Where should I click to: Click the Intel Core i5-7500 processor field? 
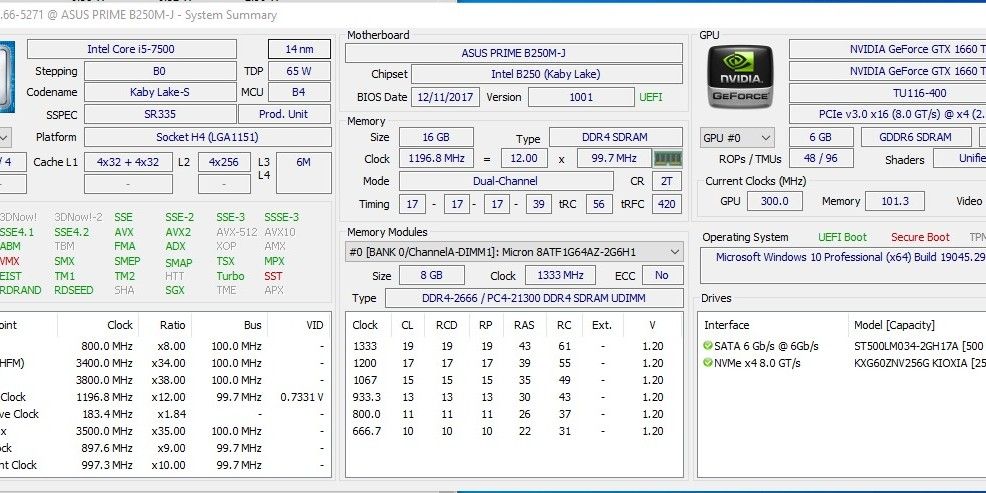point(131,49)
